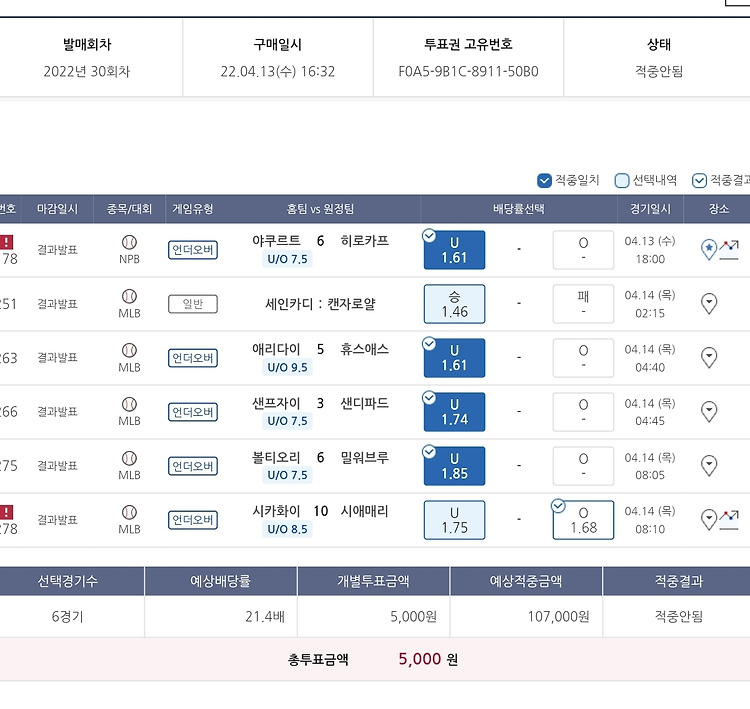The height and width of the screenshot is (709, 750).
Task: Click 2022년 30회차 round text
Action: [x=87, y=72]
